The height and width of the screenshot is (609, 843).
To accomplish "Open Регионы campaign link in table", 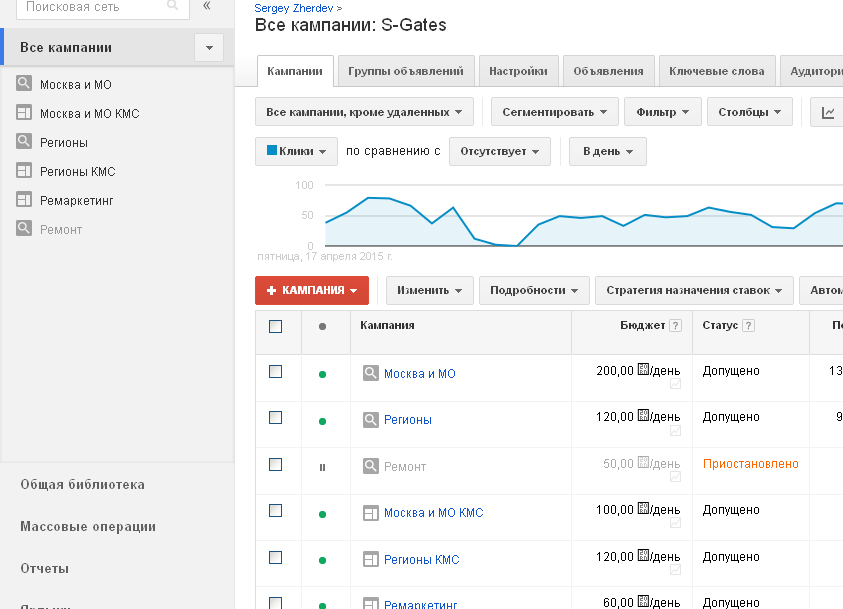I will pyautogui.click(x=408, y=420).
